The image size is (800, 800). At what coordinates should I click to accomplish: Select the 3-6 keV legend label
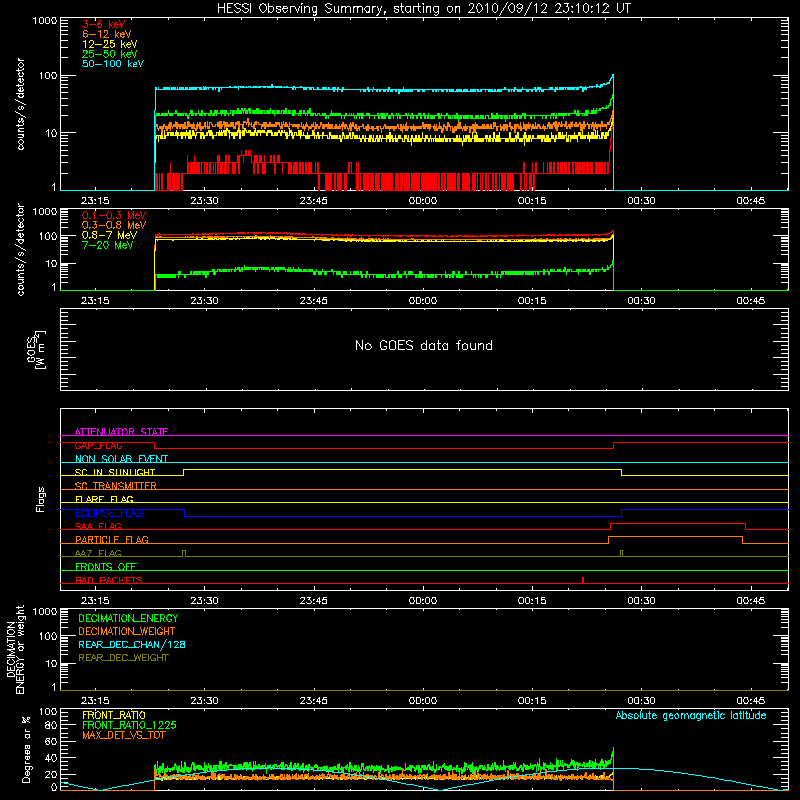103,24
